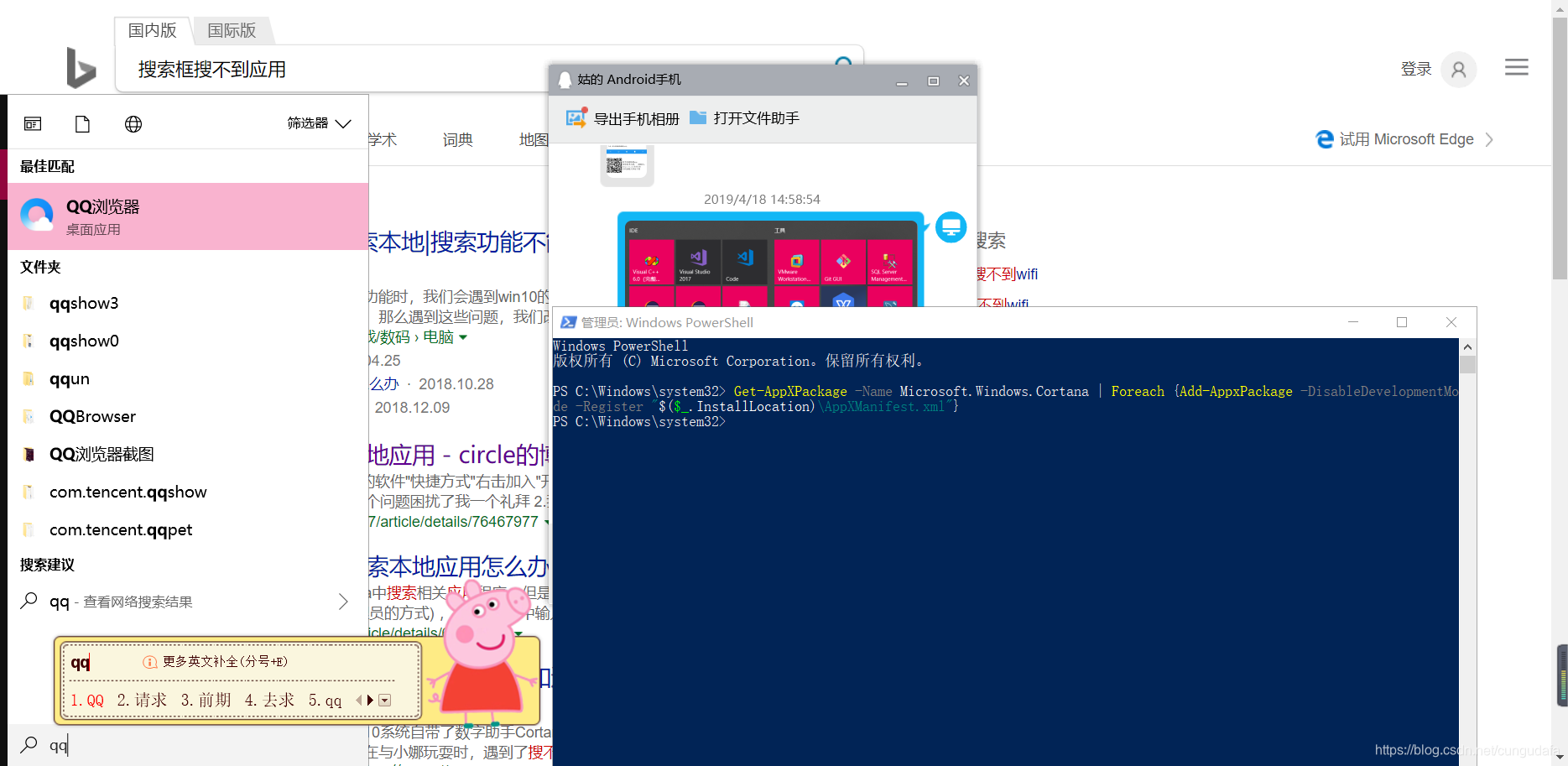Click the export album icon in phone window
This screenshot has width=1568, height=766.
pos(576,117)
